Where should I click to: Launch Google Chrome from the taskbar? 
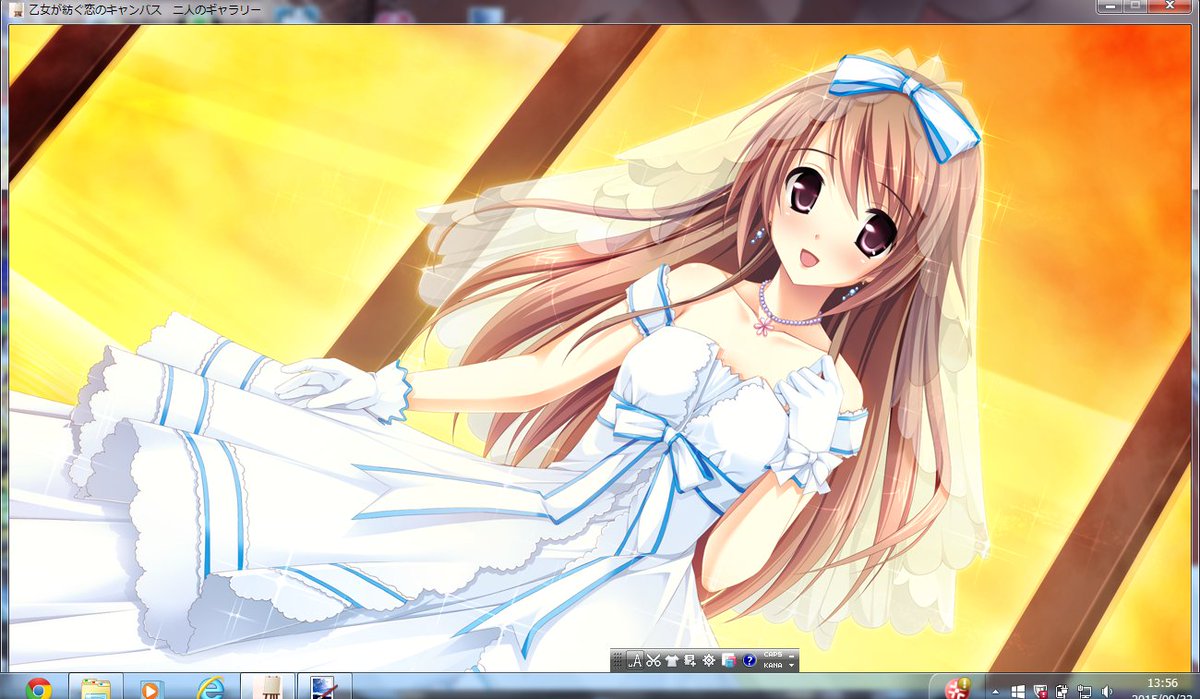(x=39, y=687)
